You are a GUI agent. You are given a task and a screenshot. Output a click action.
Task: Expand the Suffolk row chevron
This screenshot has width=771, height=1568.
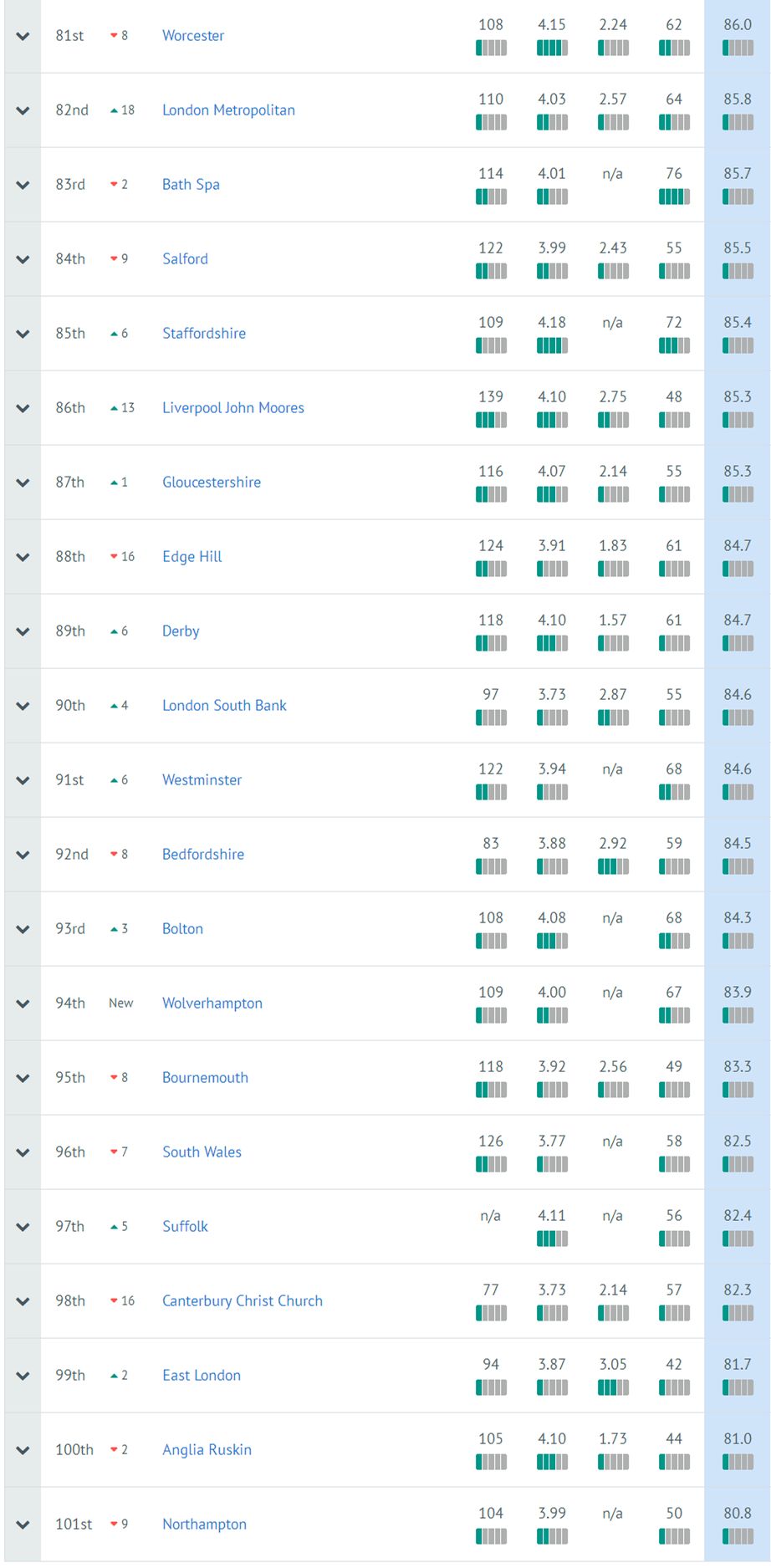pyautogui.click(x=23, y=1227)
